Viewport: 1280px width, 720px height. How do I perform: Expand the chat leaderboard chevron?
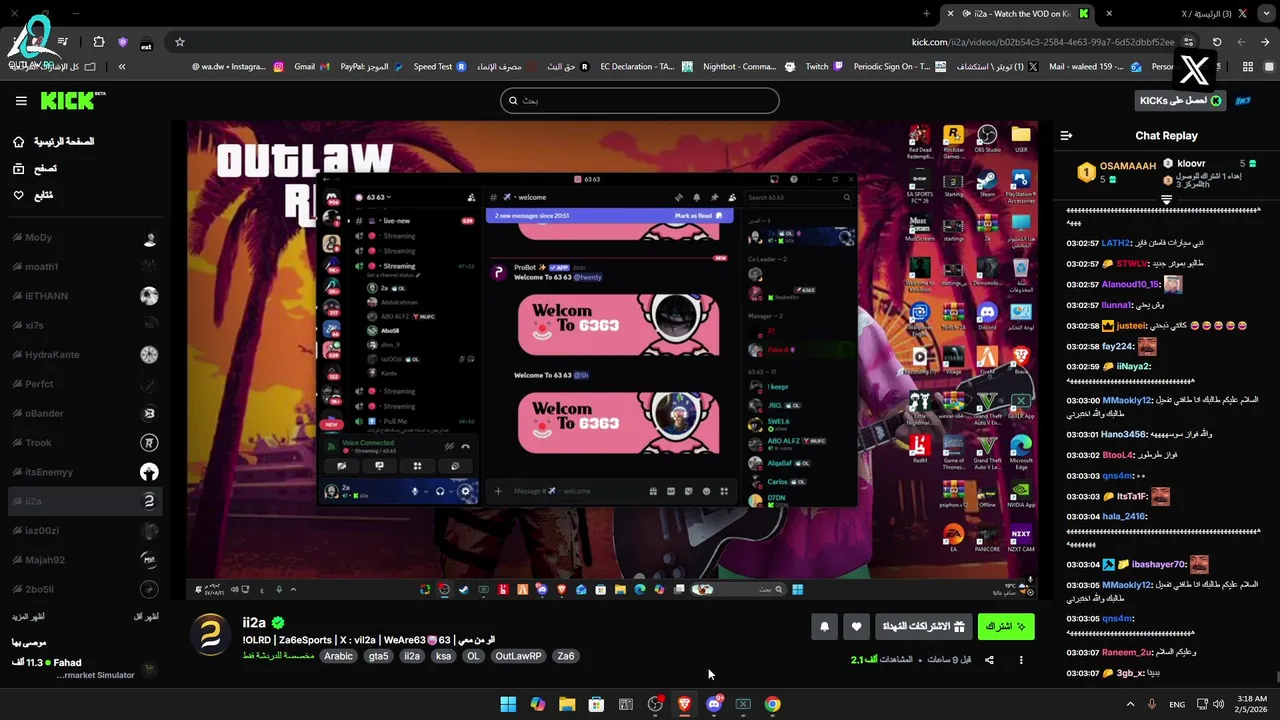[x=1166, y=200]
